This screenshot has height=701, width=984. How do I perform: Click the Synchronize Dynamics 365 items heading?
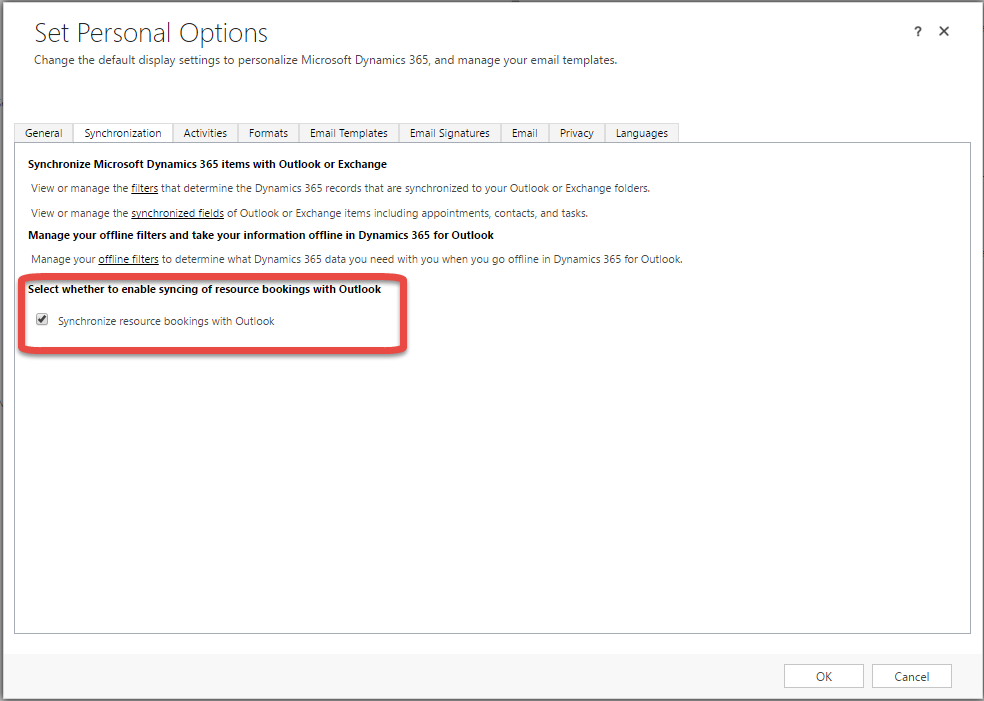(207, 164)
